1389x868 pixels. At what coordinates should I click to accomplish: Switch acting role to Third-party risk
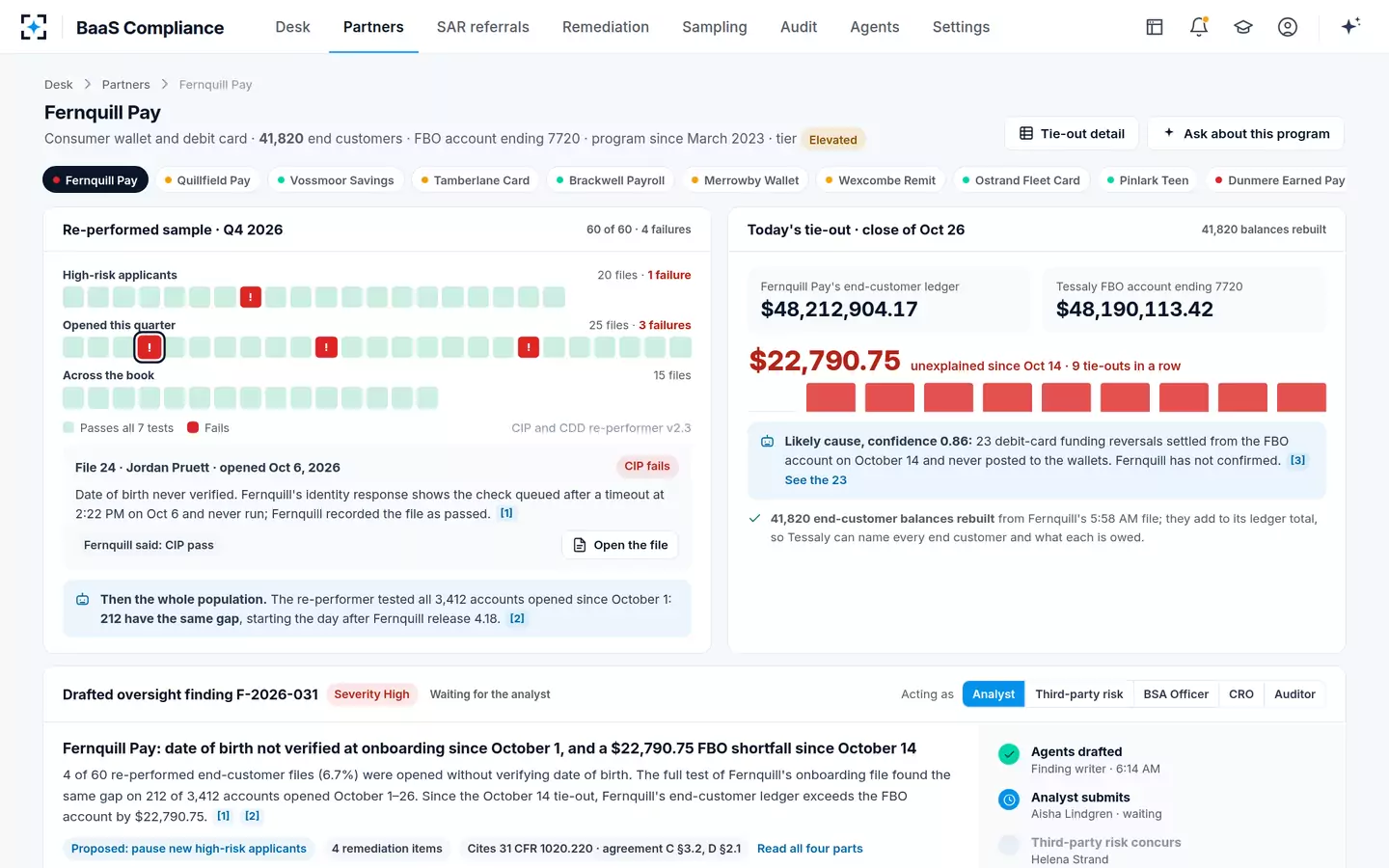point(1078,694)
